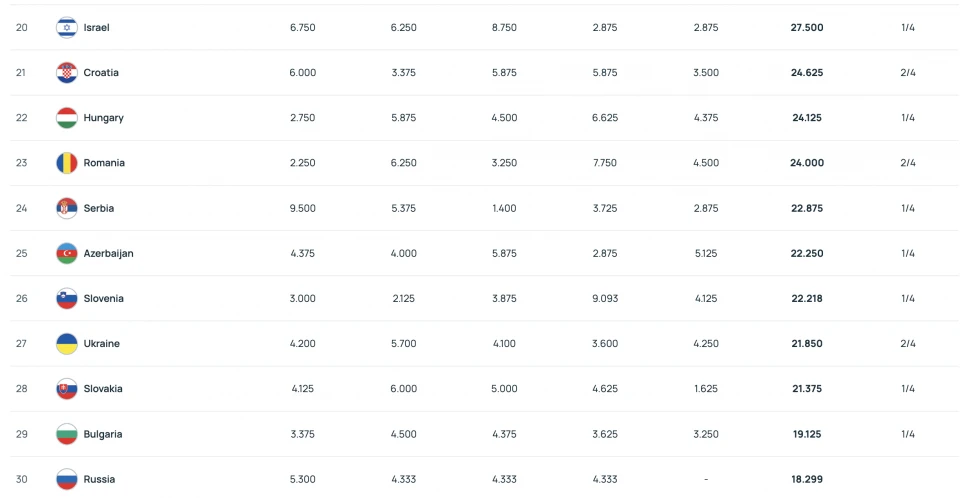This screenshot has height=498, width=960.
Task: Click the Romania flag icon
Action: (x=67, y=163)
